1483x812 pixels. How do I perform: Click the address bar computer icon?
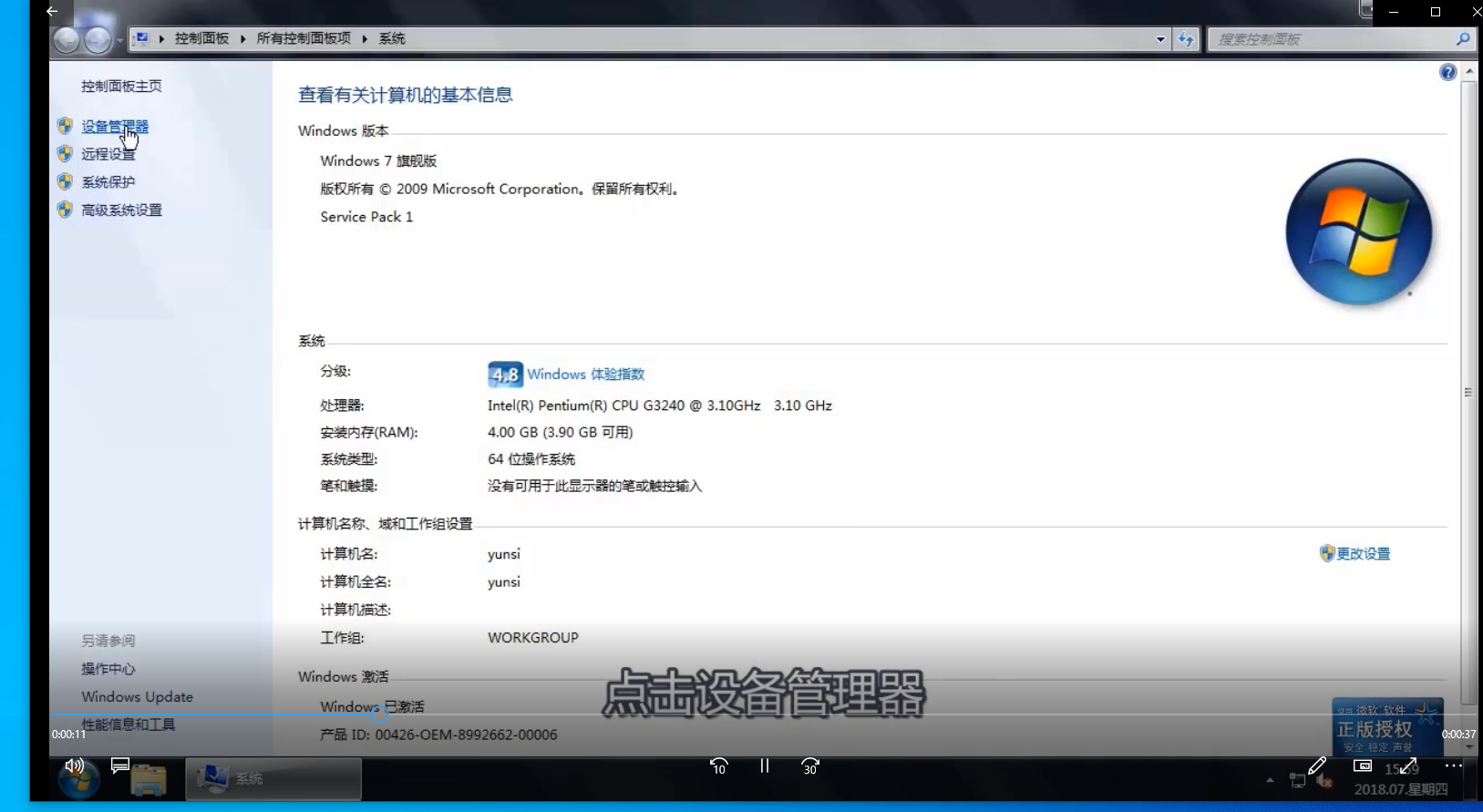pyautogui.click(x=141, y=38)
